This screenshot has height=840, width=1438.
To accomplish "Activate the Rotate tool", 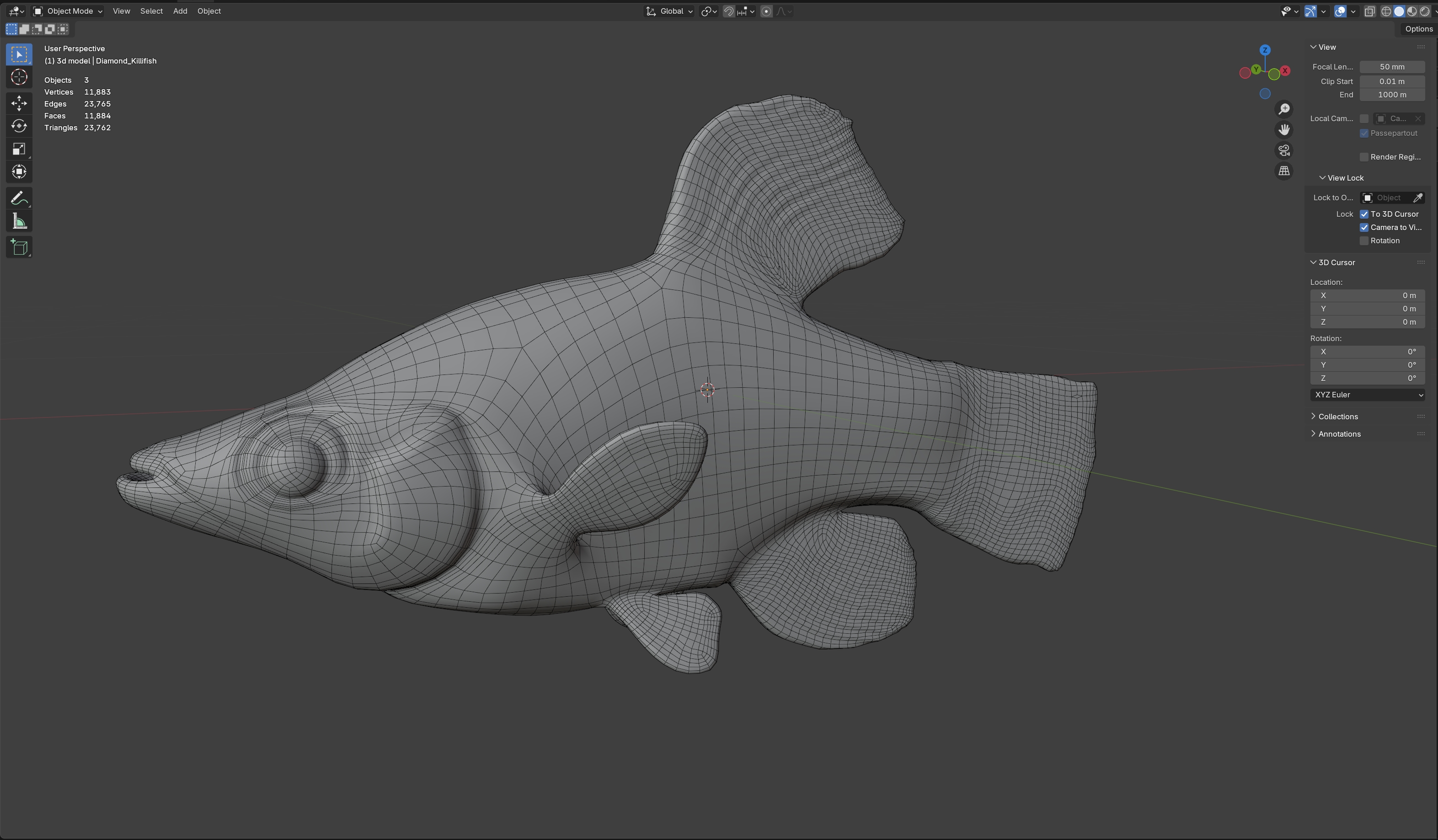I will click(x=19, y=126).
